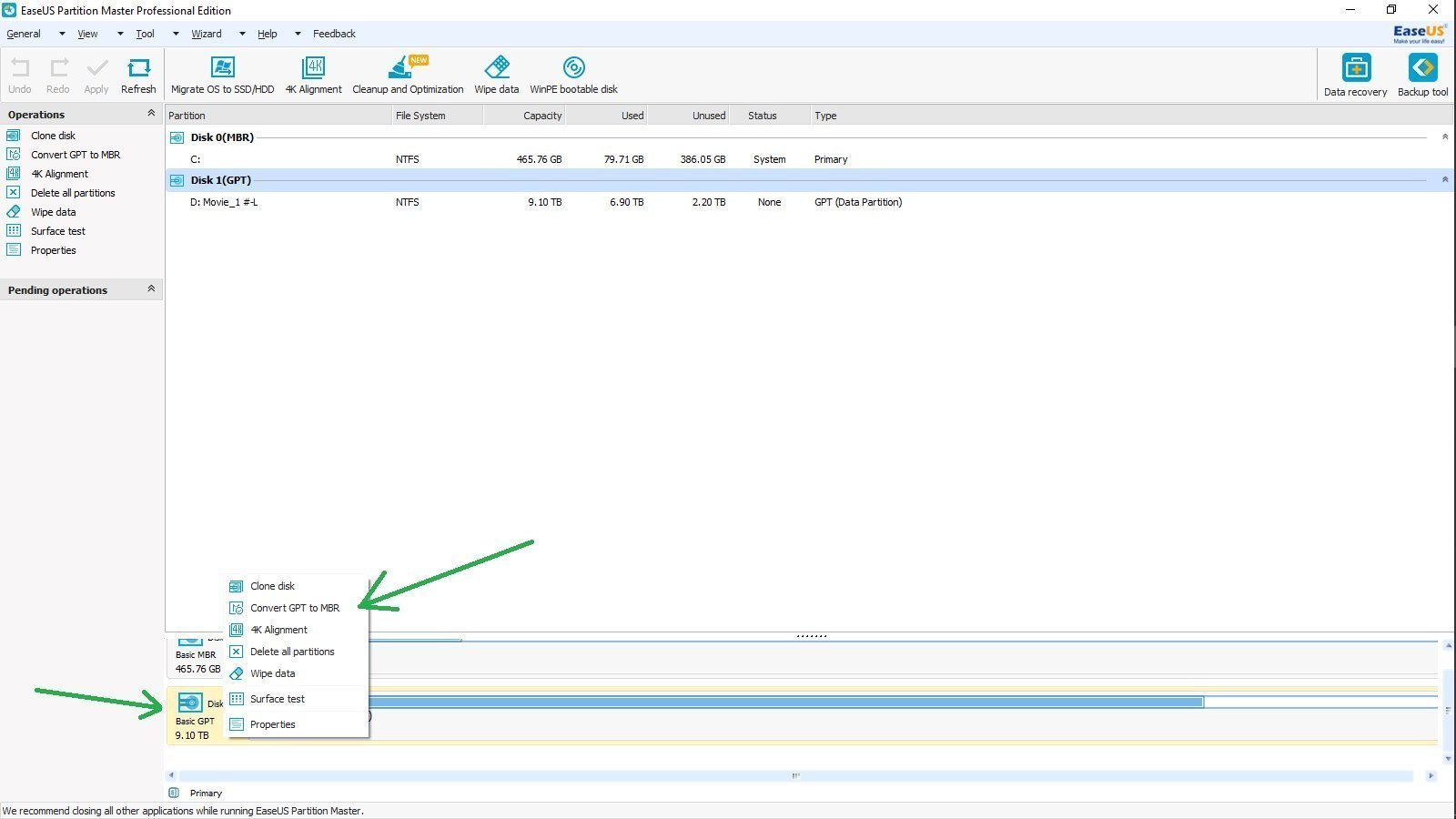This screenshot has height=819, width=1456.
Task: Open the General menu
Action: click(24, 35)
